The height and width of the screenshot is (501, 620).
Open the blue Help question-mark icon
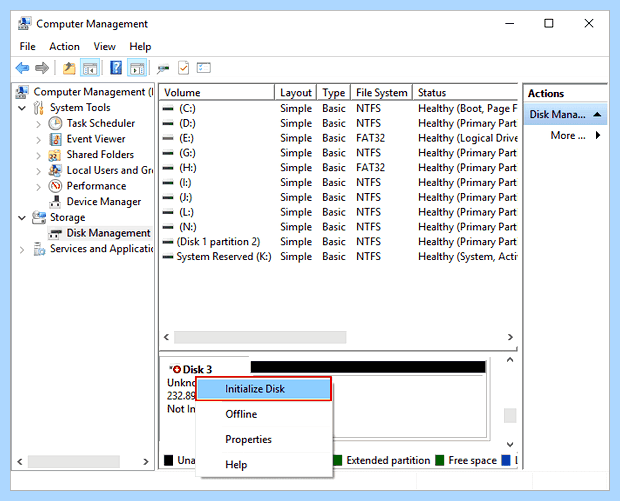pos(116,68)
